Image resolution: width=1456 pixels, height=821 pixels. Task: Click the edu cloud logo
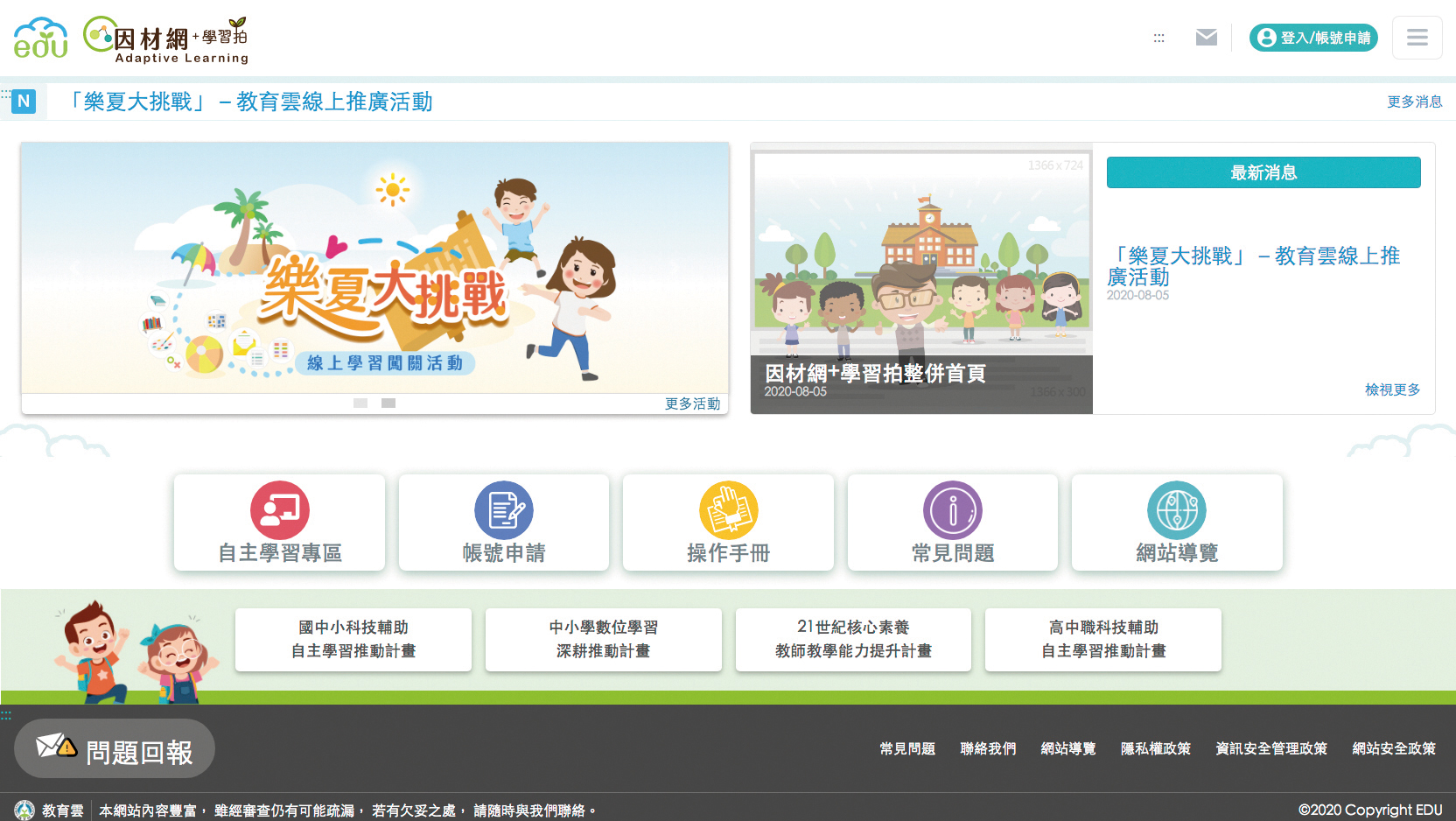pos(40,39)
